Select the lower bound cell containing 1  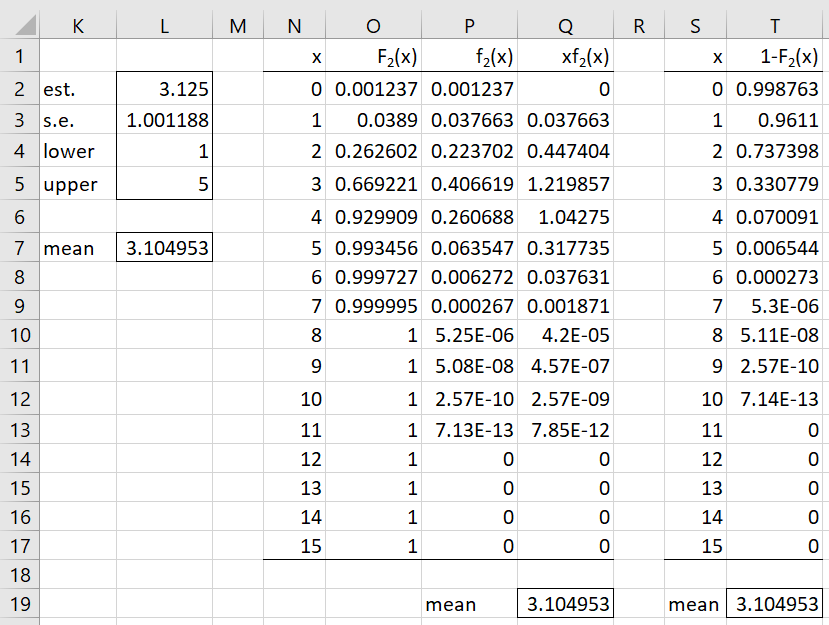164,151
